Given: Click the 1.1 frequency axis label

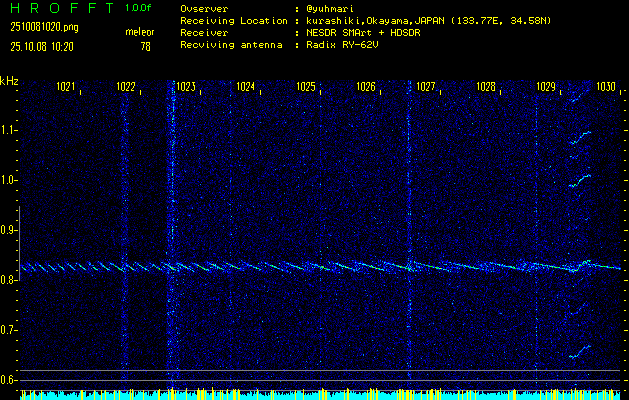Looking at the screenshot, I should (10, 130).
